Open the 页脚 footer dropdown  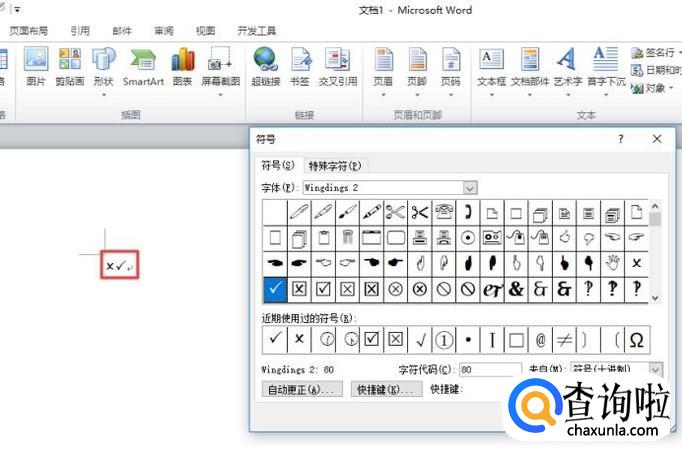417,70
